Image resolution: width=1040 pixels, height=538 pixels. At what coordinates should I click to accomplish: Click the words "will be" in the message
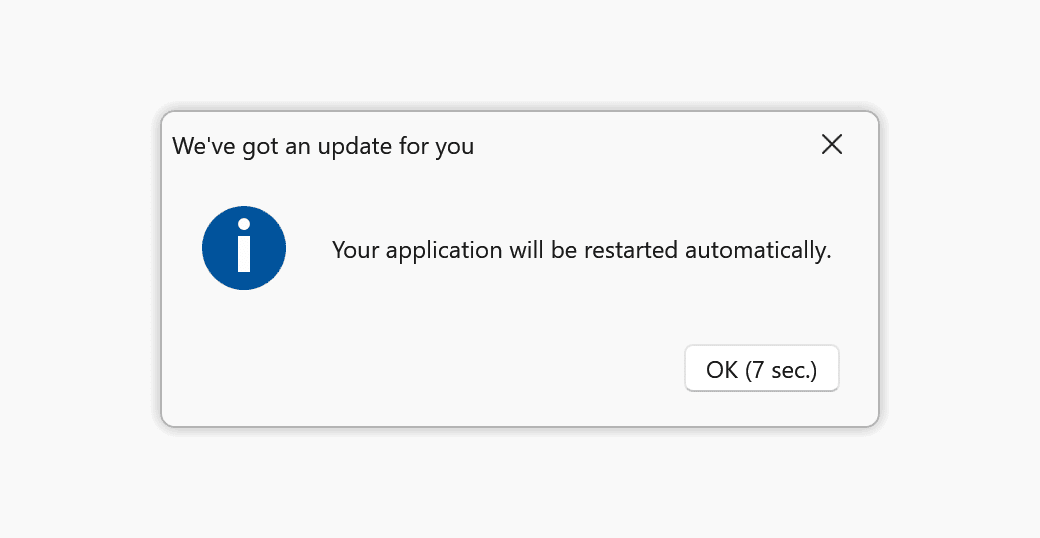click(x=543, y=250)
